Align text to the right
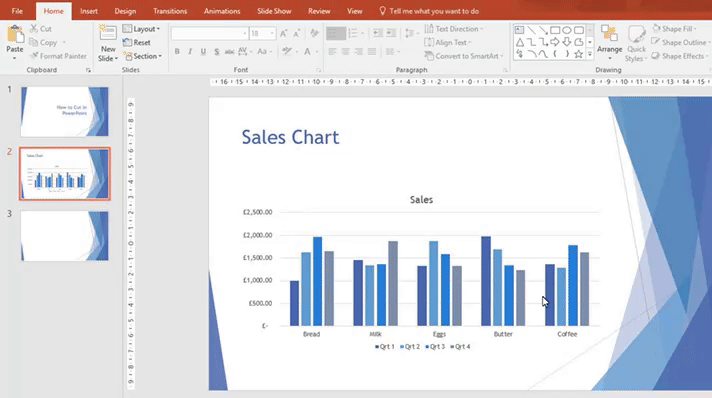This screenshot has width=712, height=398. pyautogui.click(x=359, y=51)
